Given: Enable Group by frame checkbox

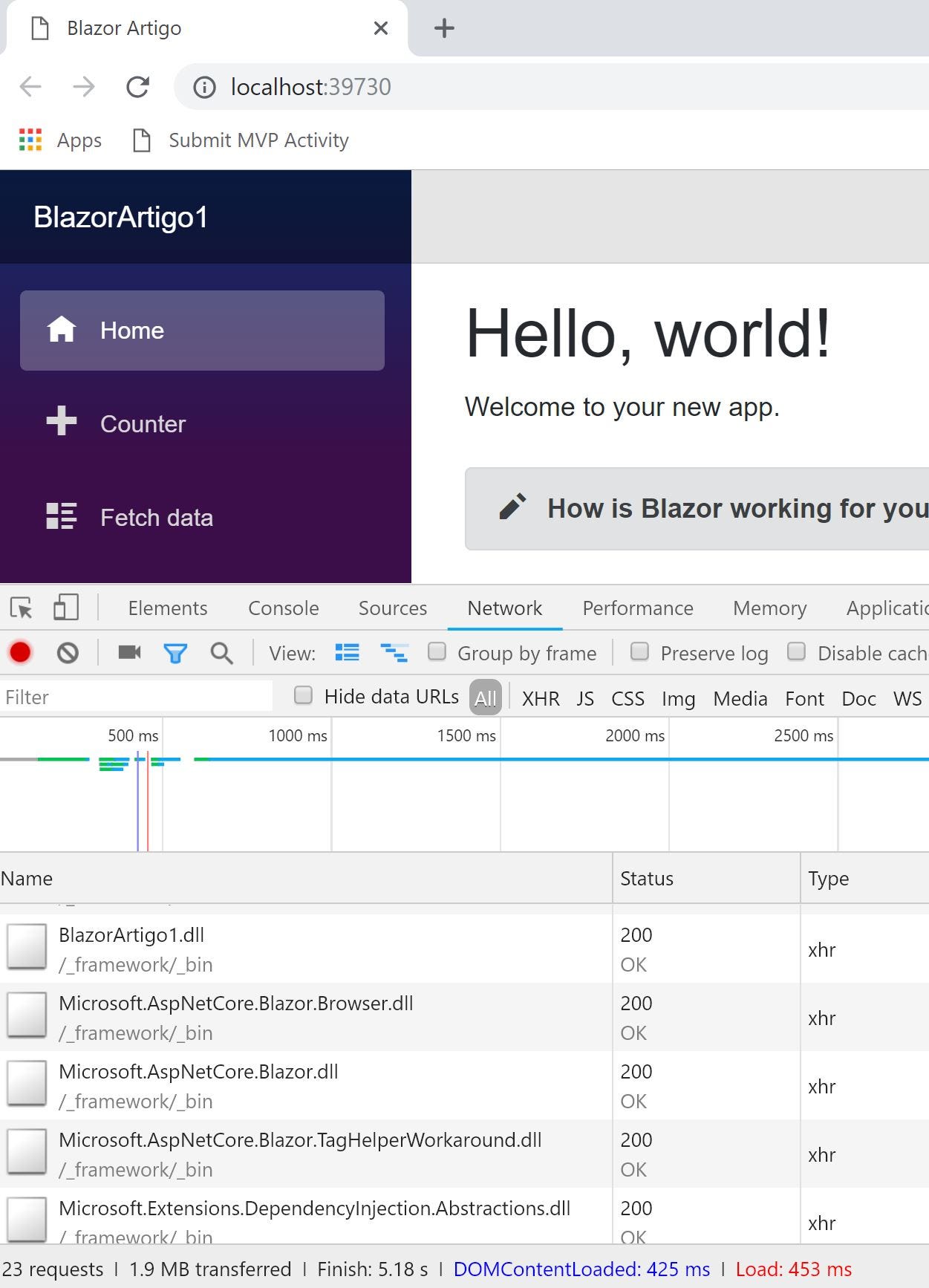Looking at the screenshot, I should click(x=437, y=651).
